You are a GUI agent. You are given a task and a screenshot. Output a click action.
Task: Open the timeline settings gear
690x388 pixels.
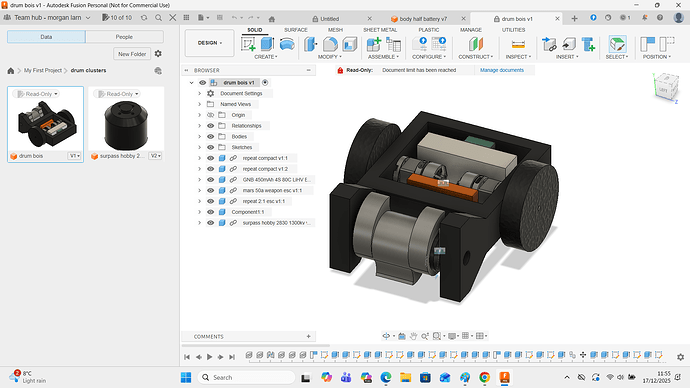[680, 357]
